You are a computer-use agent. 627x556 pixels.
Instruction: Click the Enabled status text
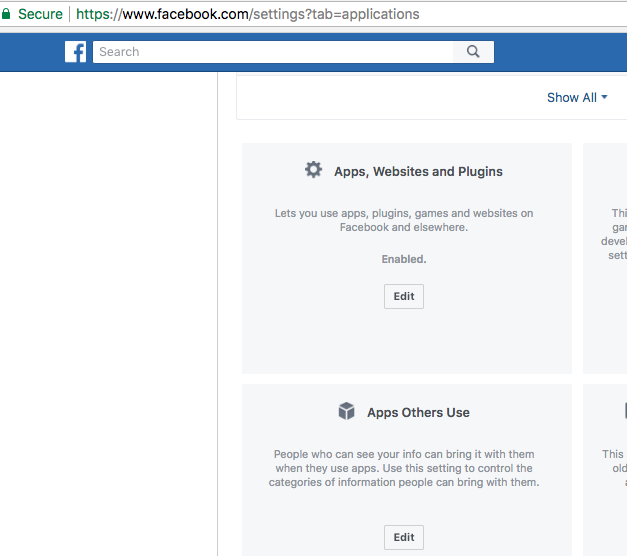tap(404, 259)
